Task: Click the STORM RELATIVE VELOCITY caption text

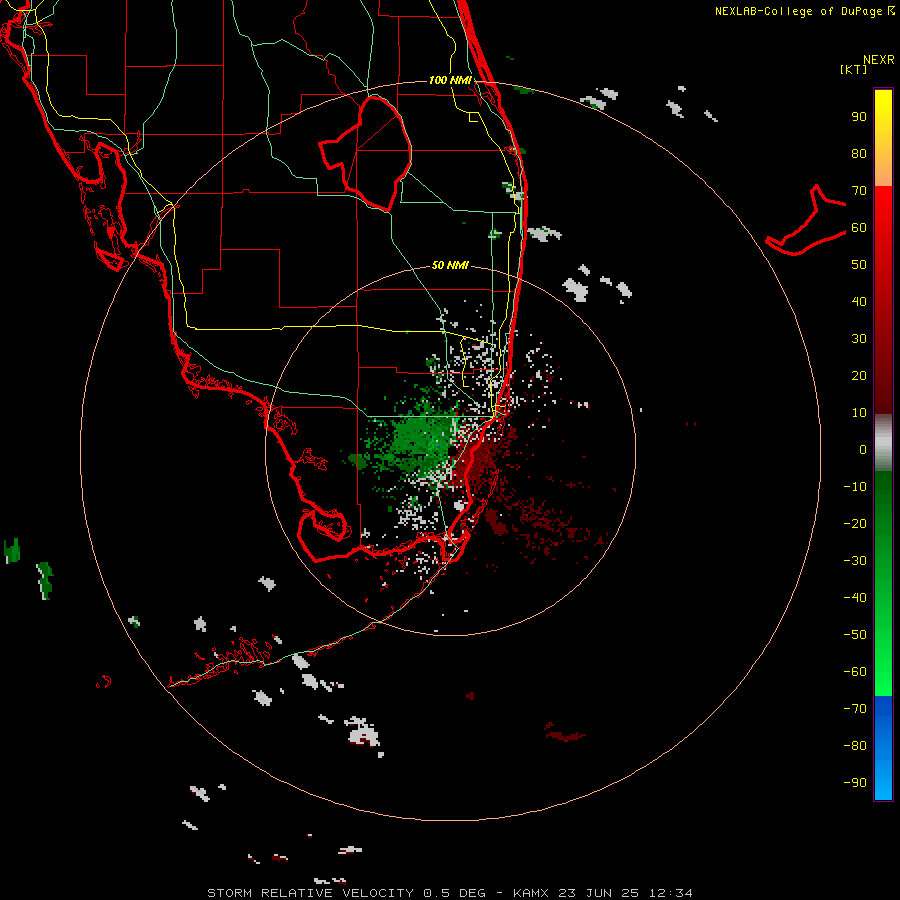Action: [310, 893]
